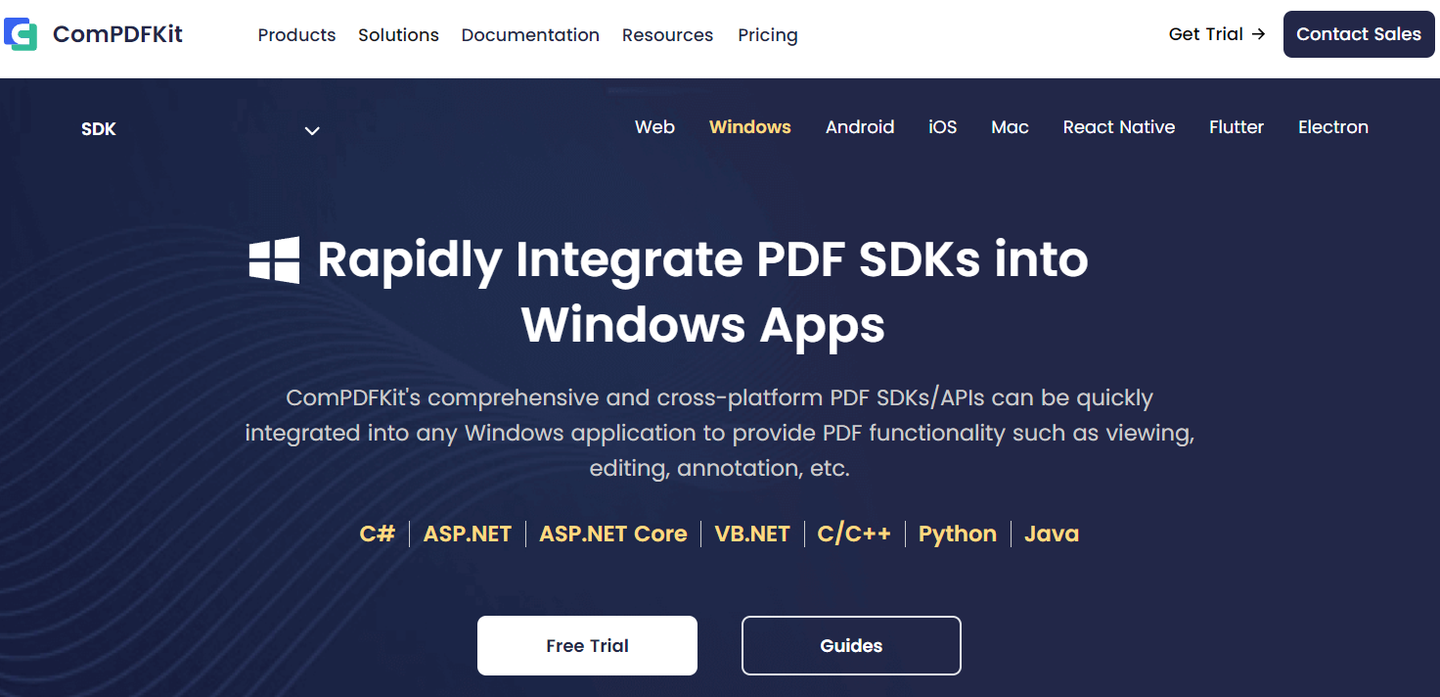Select the iOS platform tab

pos(943,127)
